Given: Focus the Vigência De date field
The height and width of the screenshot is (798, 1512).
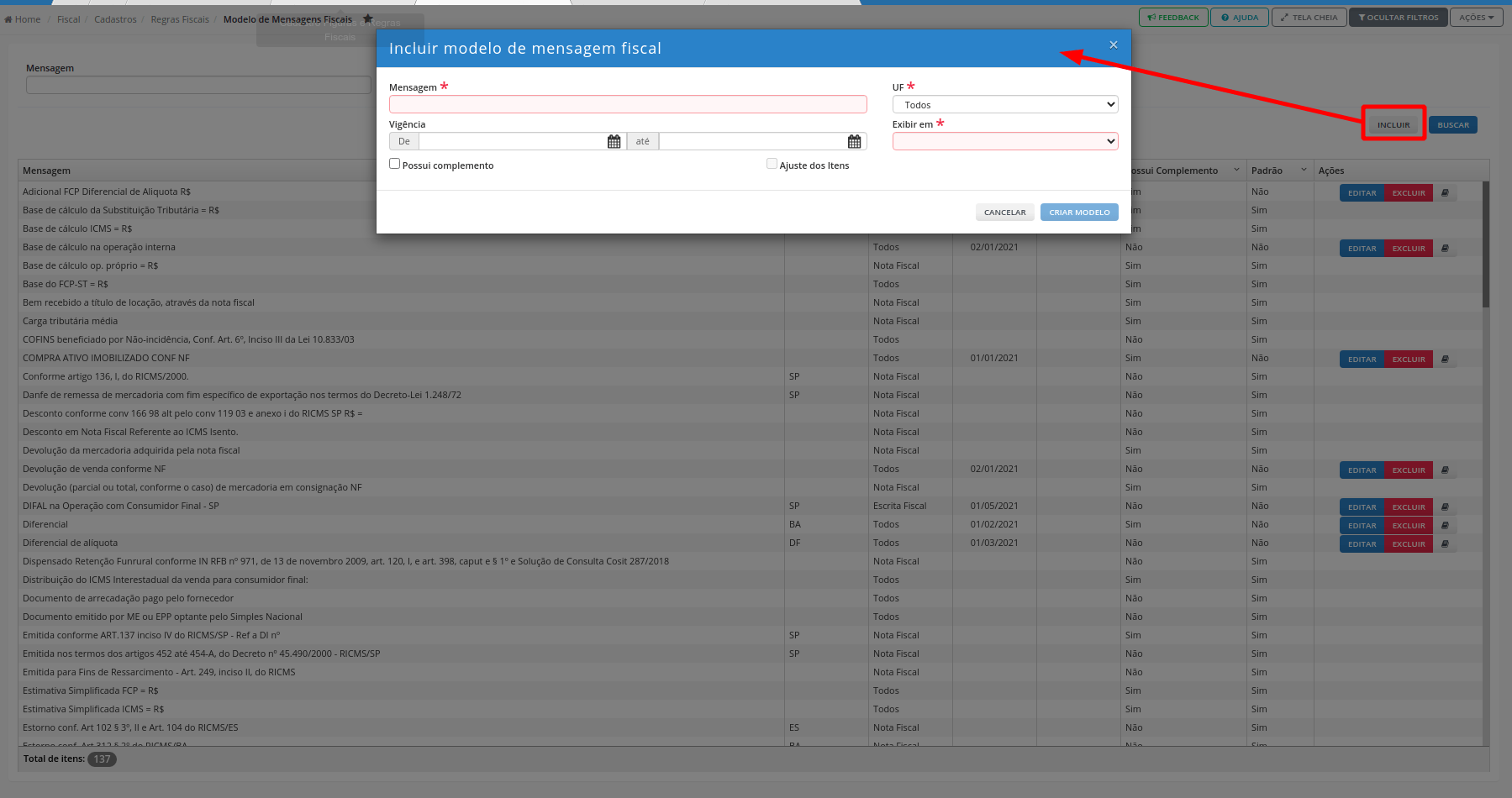Looking at the screenshot, I should tap(513, 141).
